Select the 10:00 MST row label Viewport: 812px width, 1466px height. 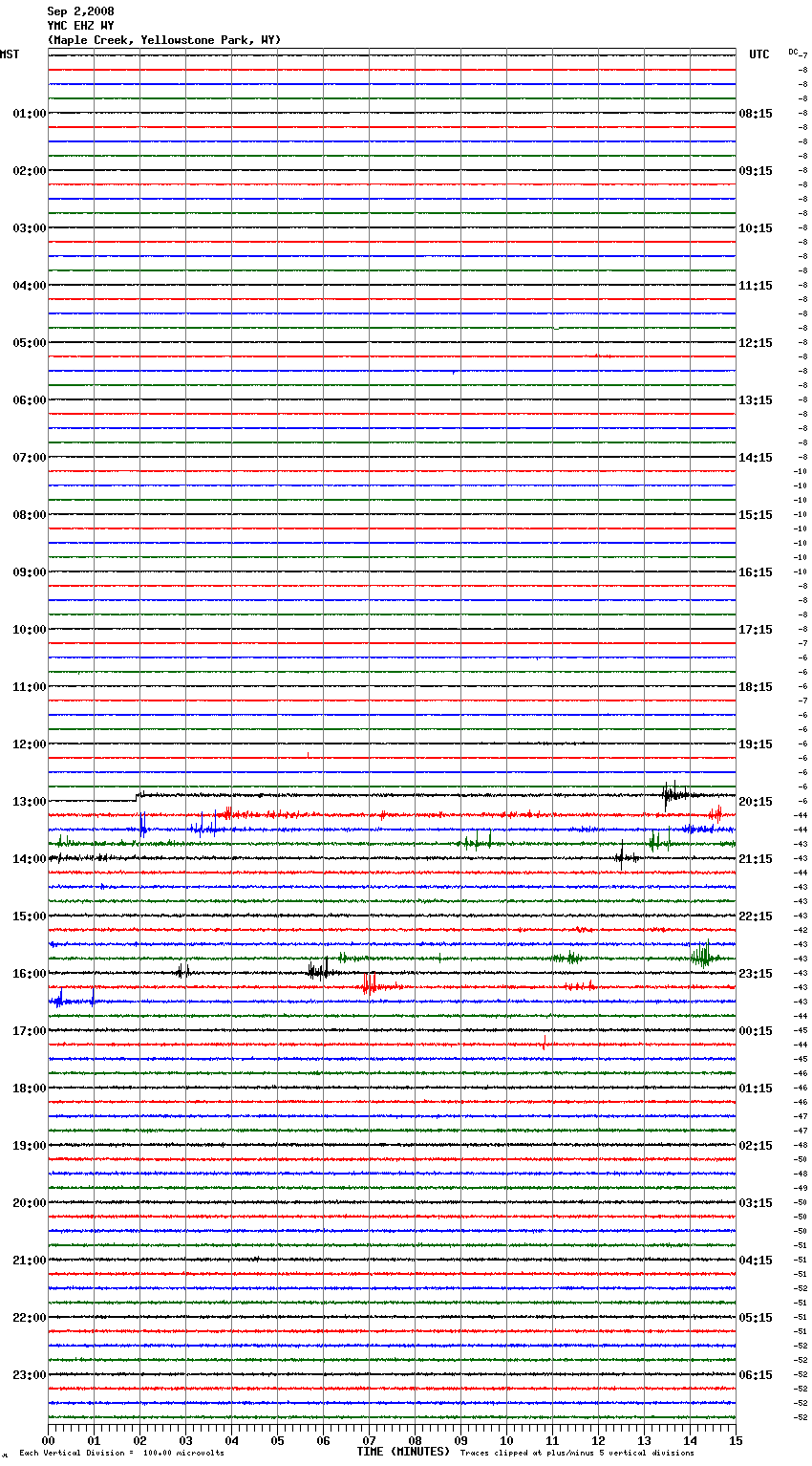pos(30,630)
